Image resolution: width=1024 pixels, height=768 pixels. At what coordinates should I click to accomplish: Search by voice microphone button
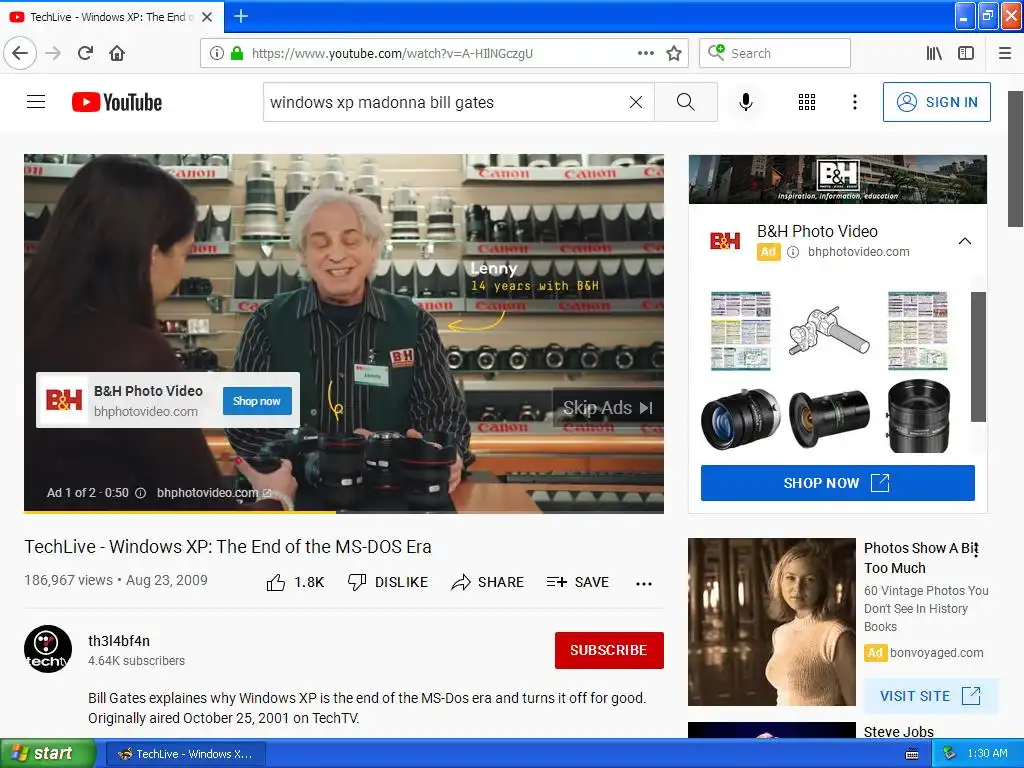746,102
